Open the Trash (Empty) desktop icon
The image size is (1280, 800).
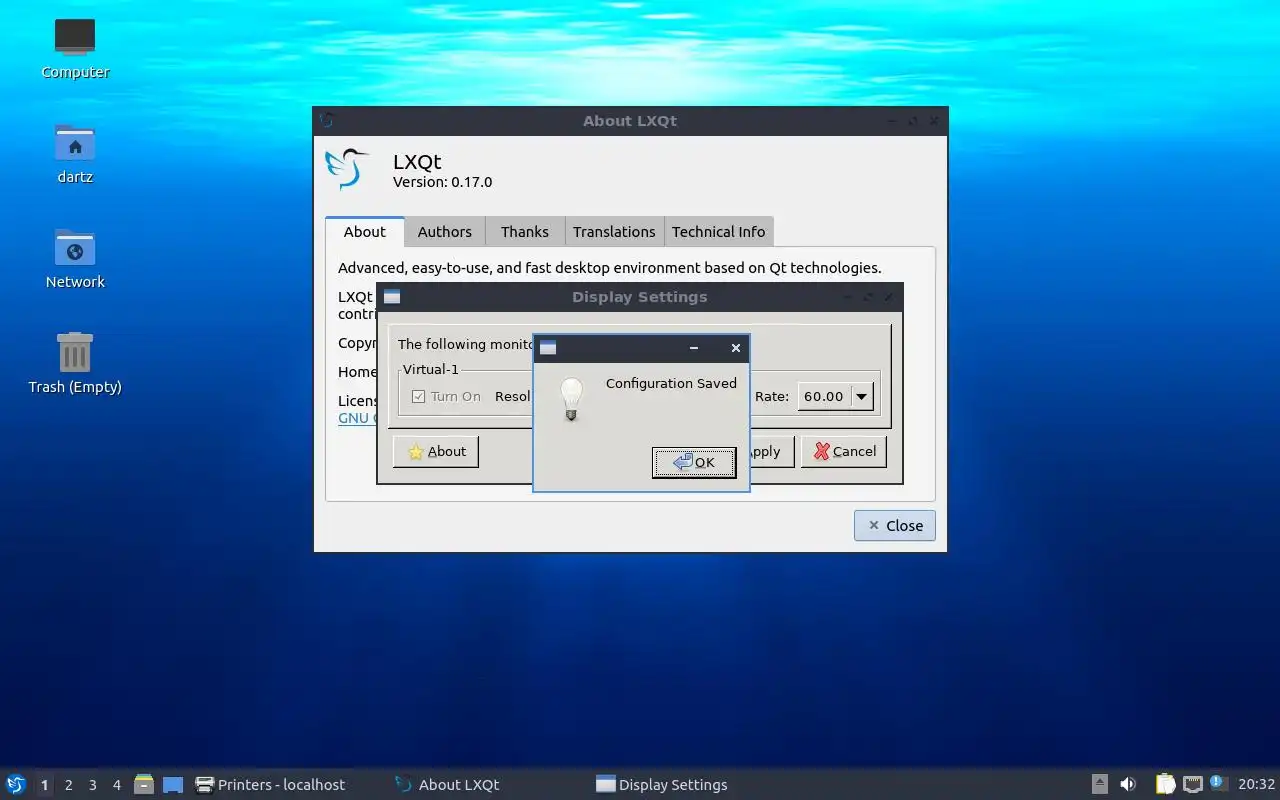click(x=75, y=363)
